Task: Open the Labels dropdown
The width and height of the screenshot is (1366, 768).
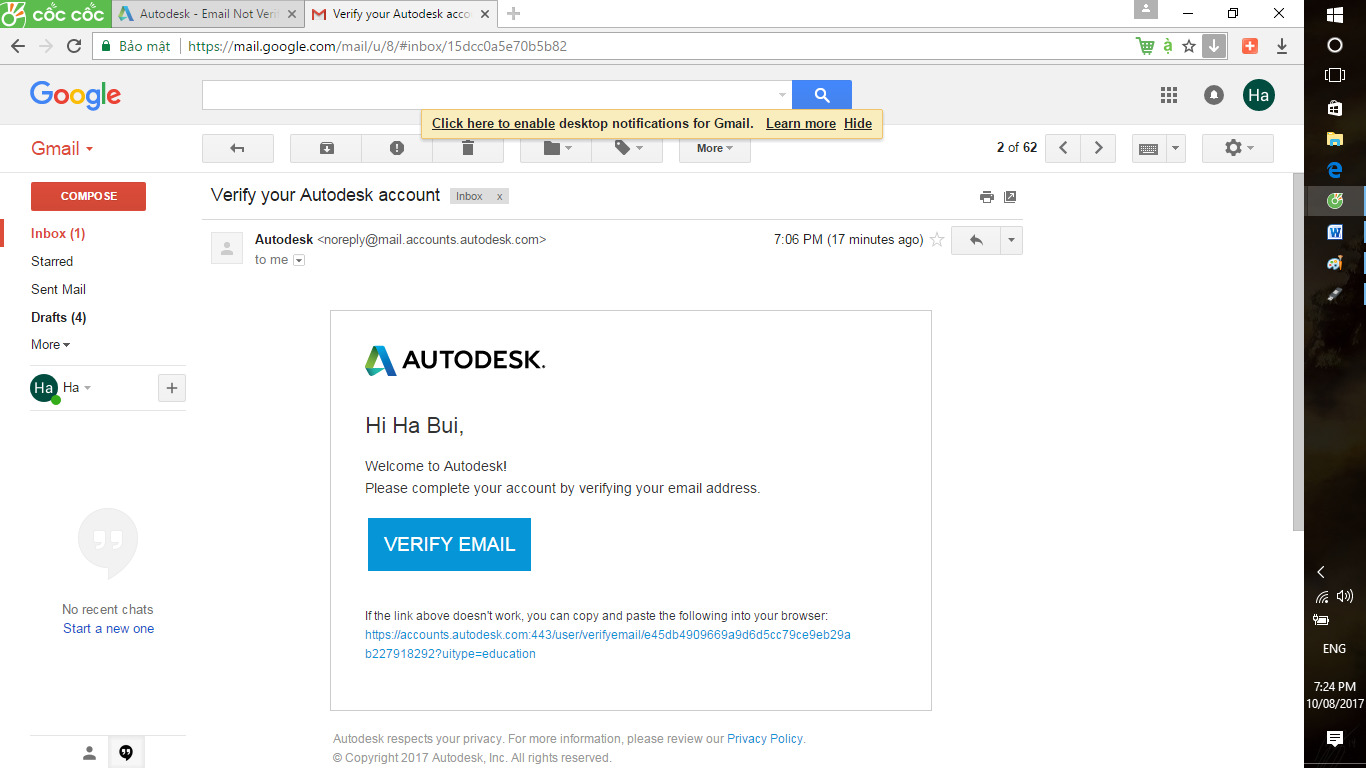Action: click(626, 148)
